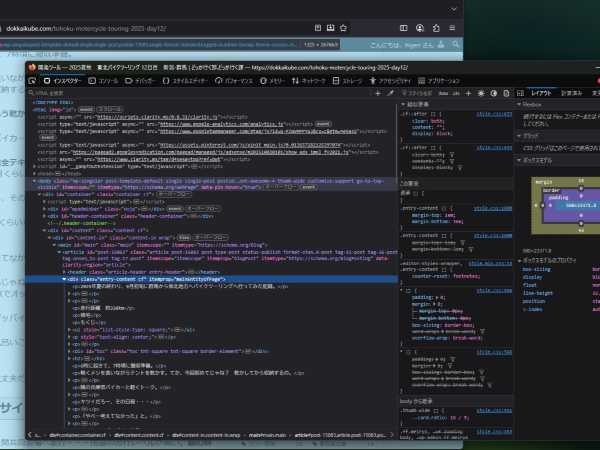600x450 pixels.
Task: Open the コンソール (Console) tab
Action: click(106, 80)
